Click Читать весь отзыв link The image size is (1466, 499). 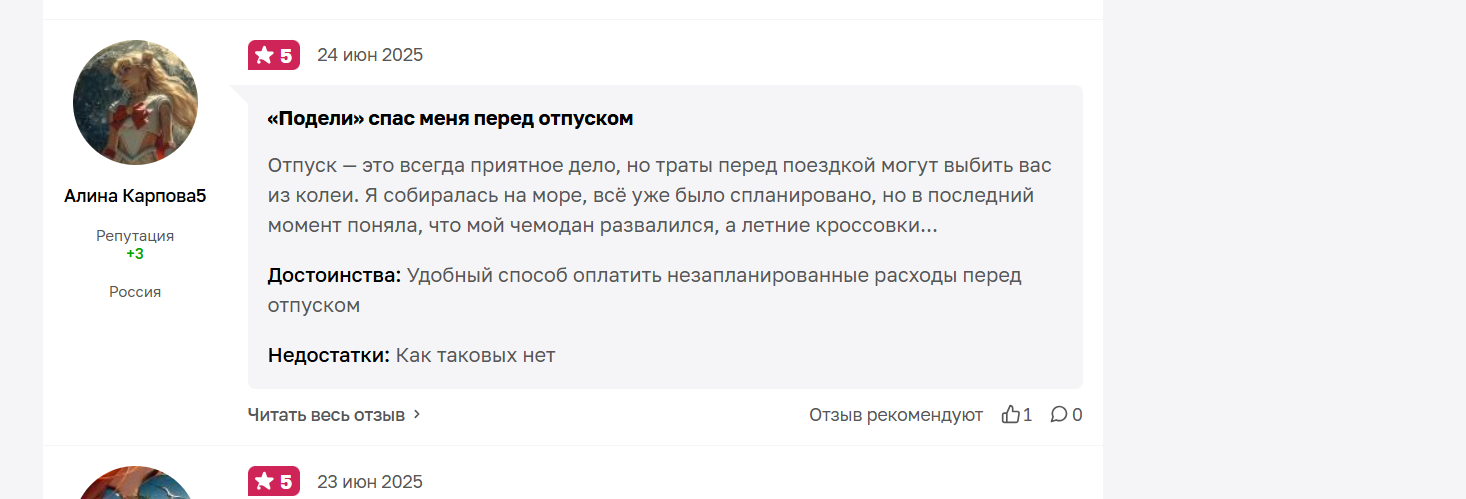click(326, 414)
